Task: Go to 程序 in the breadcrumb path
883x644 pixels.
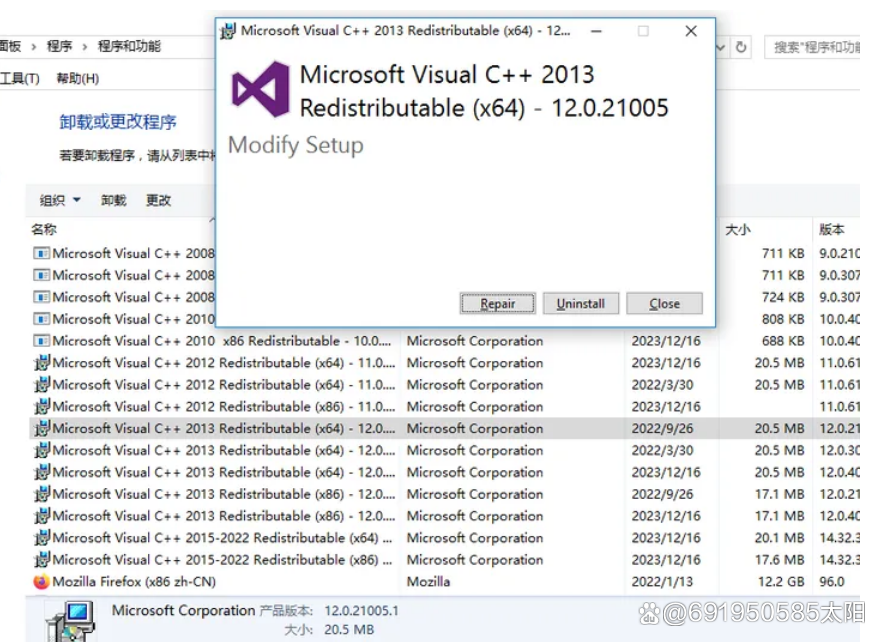Action: pyautogui.click(x=59, y=46)
